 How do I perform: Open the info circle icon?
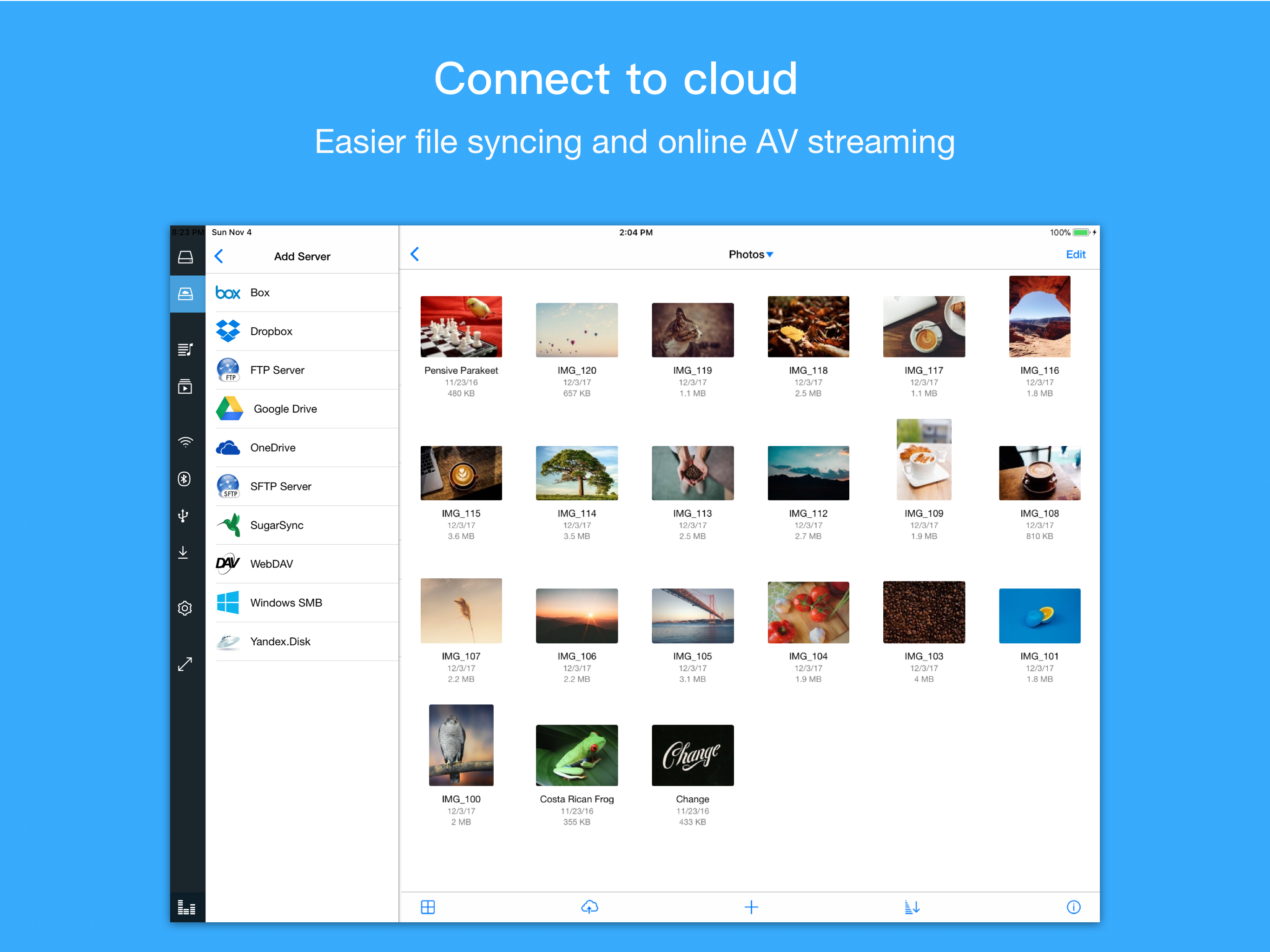tap(1073, 906)
